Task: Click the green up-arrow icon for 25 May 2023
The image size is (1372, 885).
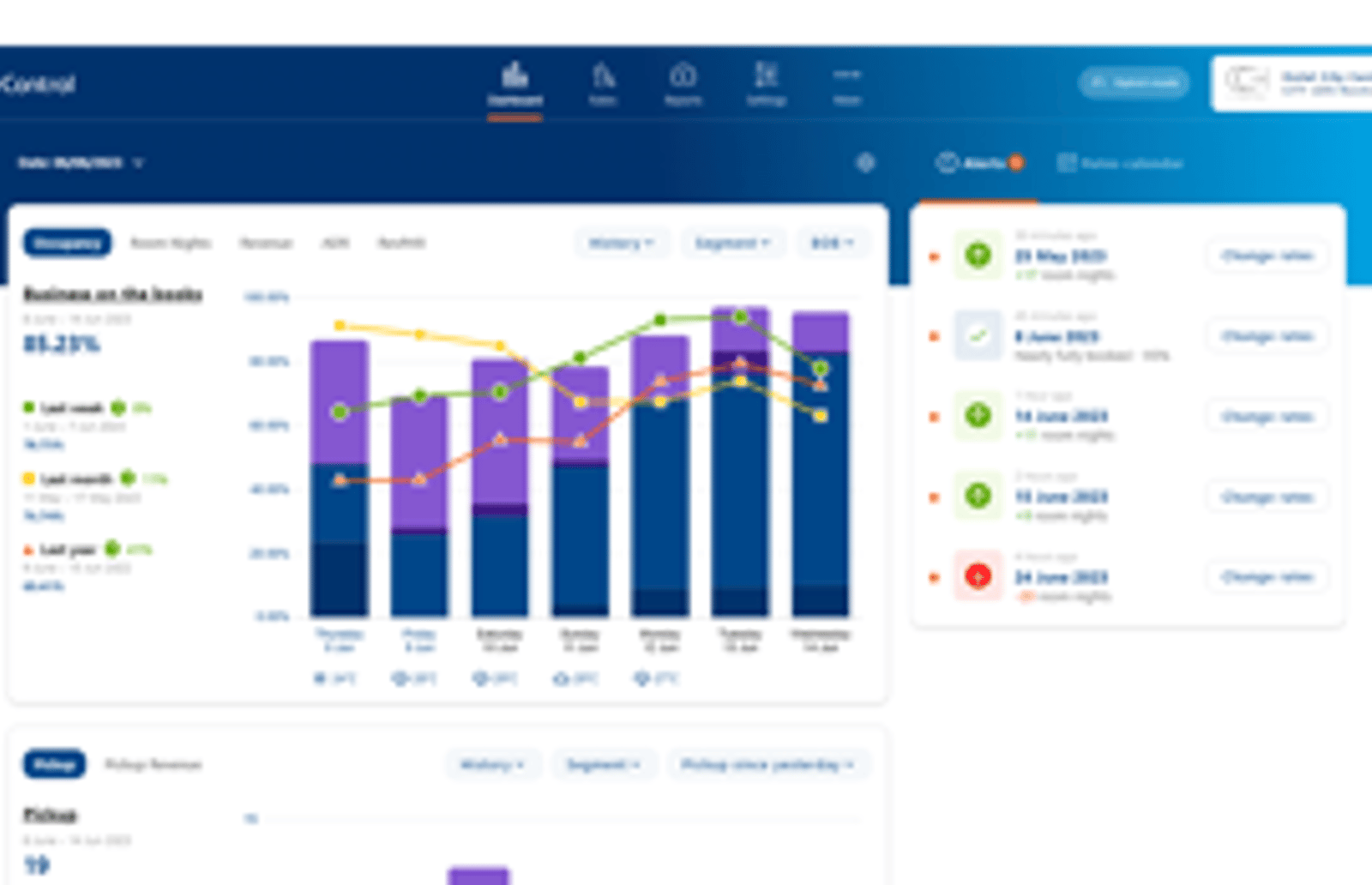Action: 978,255
